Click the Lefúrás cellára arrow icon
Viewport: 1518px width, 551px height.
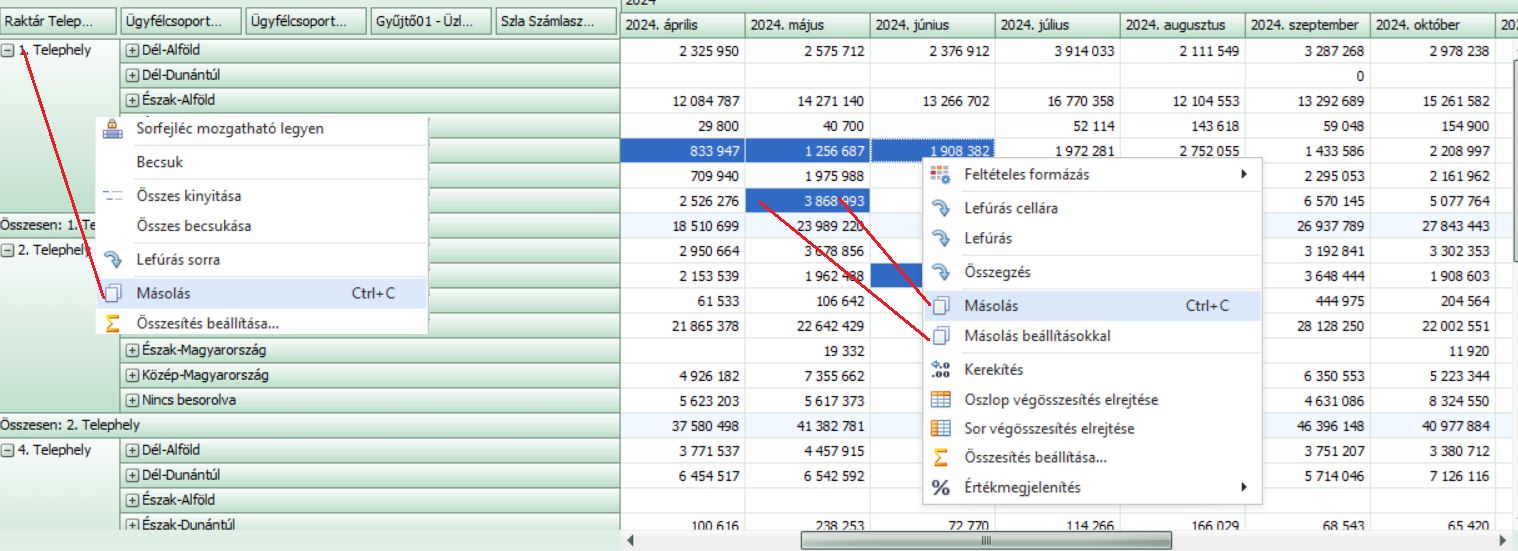coord(941,208)
